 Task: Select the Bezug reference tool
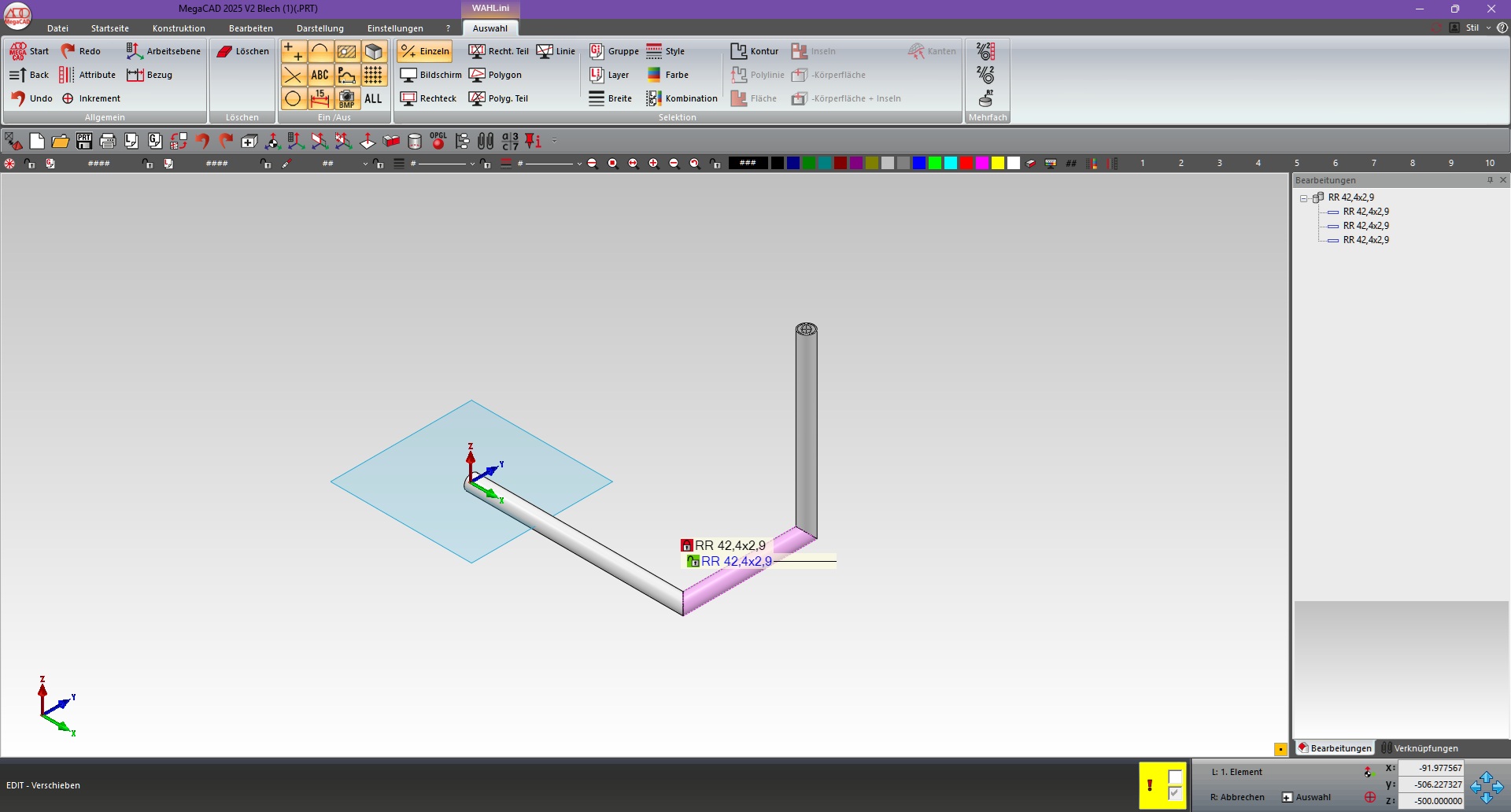click(x=150, y=75)
